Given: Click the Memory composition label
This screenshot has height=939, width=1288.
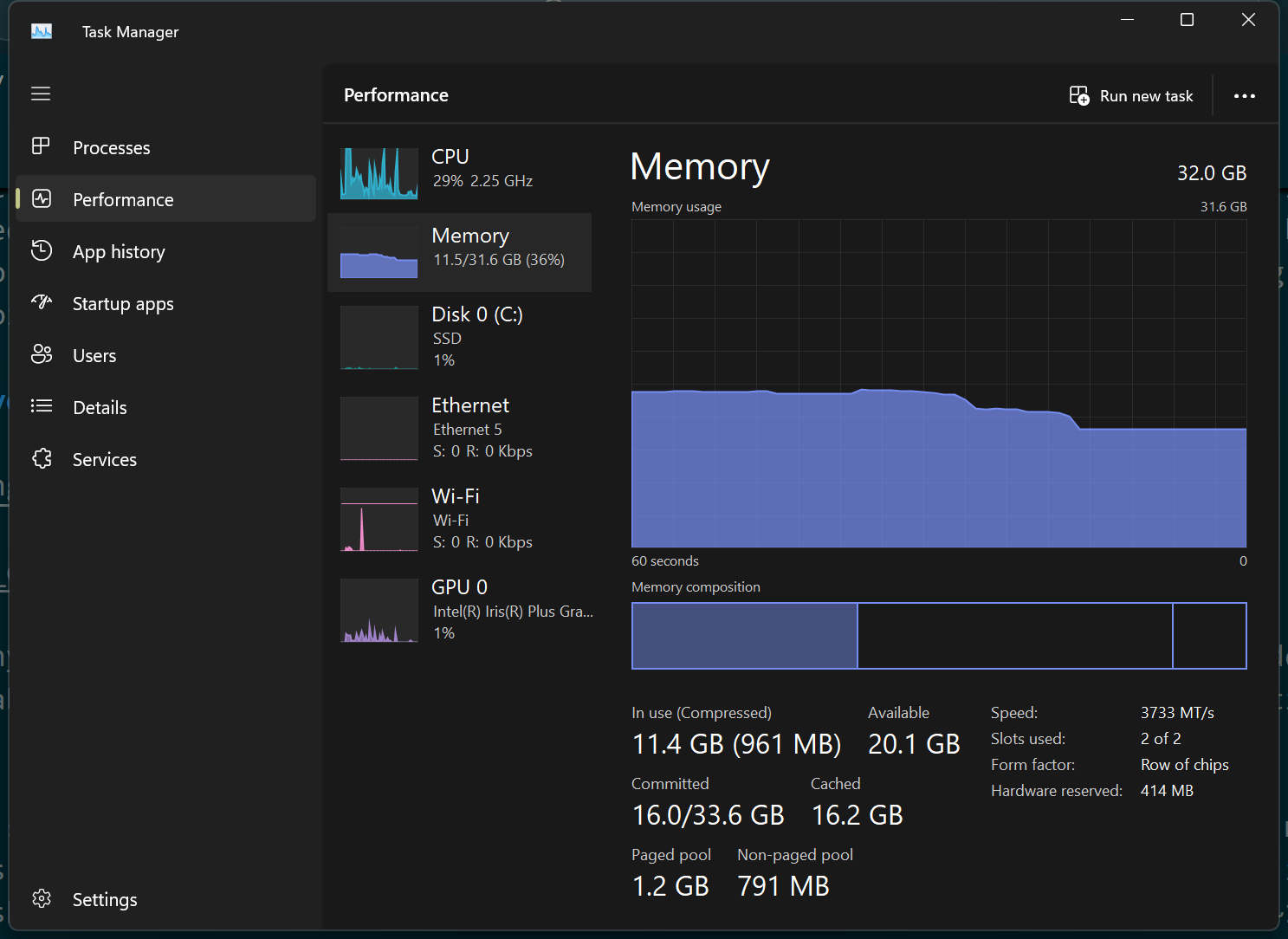Looking at the screenshot, I should [x=696, y=587].
